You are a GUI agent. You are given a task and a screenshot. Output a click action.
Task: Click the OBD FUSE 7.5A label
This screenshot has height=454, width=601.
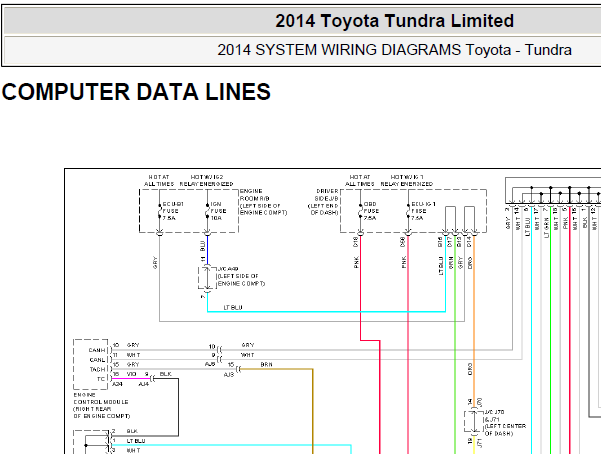[371, 211]
